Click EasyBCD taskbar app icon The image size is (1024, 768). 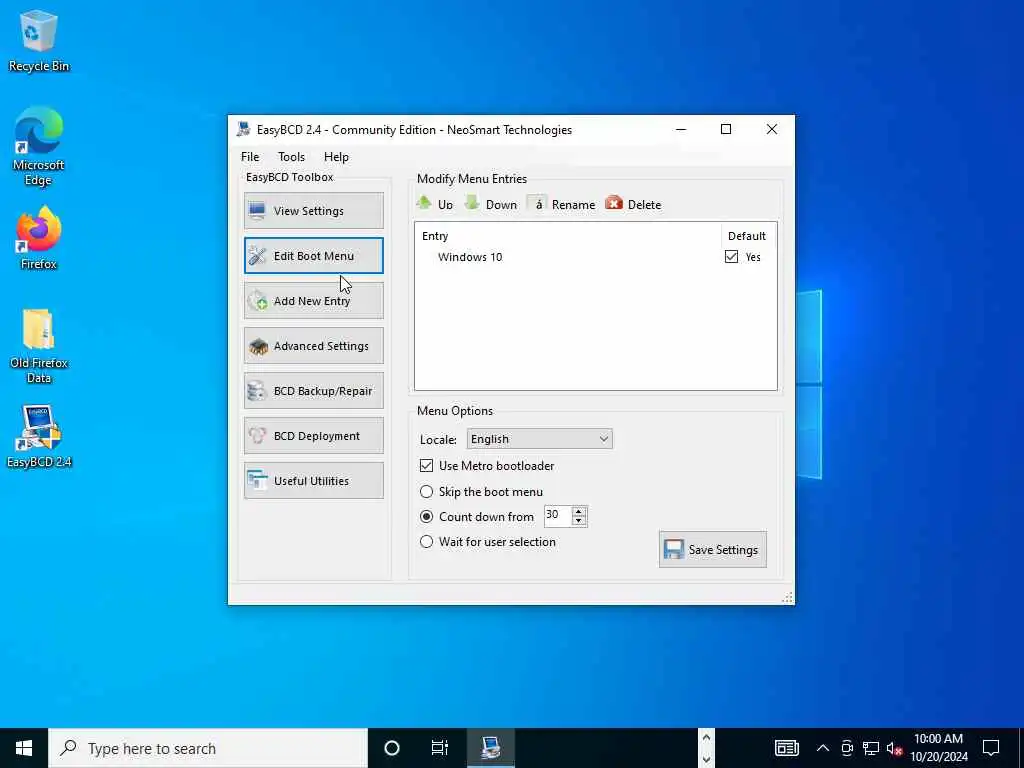click(490, 748)
